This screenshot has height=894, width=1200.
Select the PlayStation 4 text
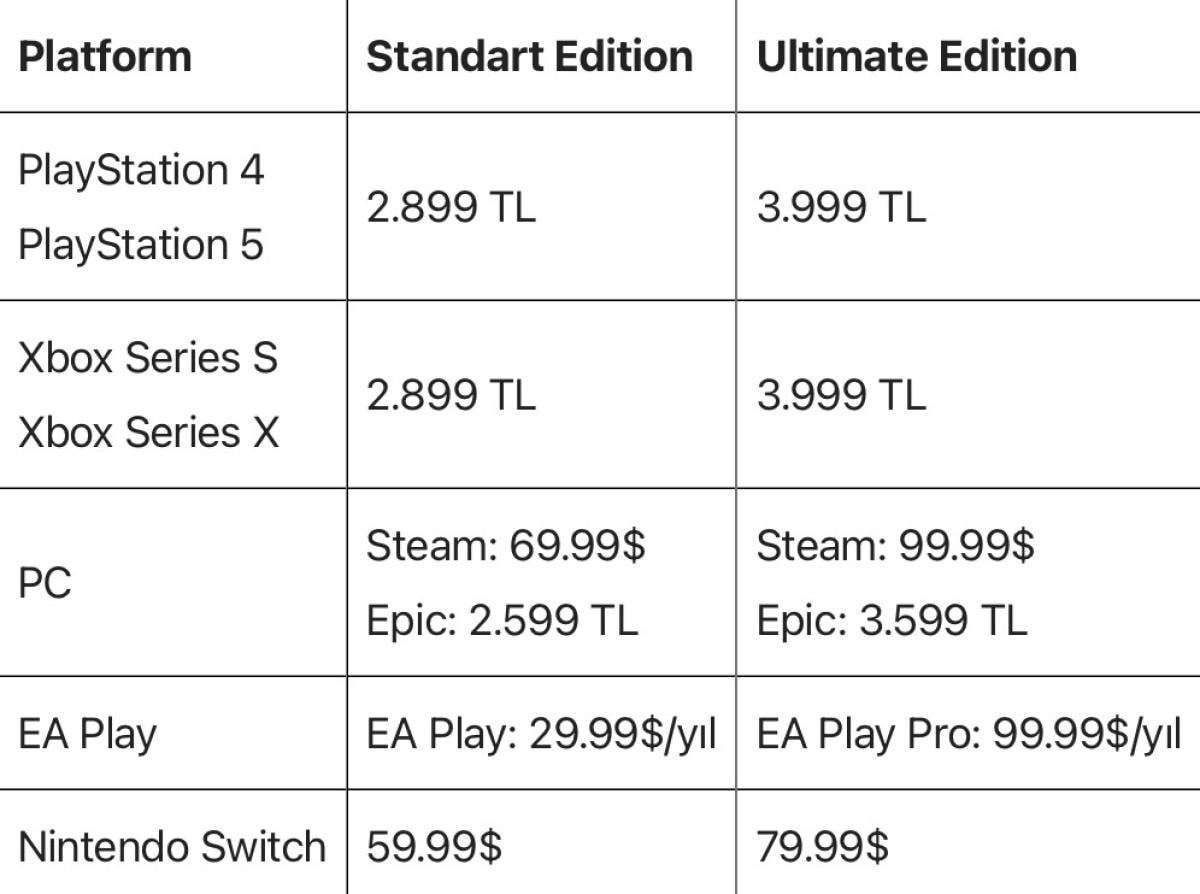coord(141,170)
